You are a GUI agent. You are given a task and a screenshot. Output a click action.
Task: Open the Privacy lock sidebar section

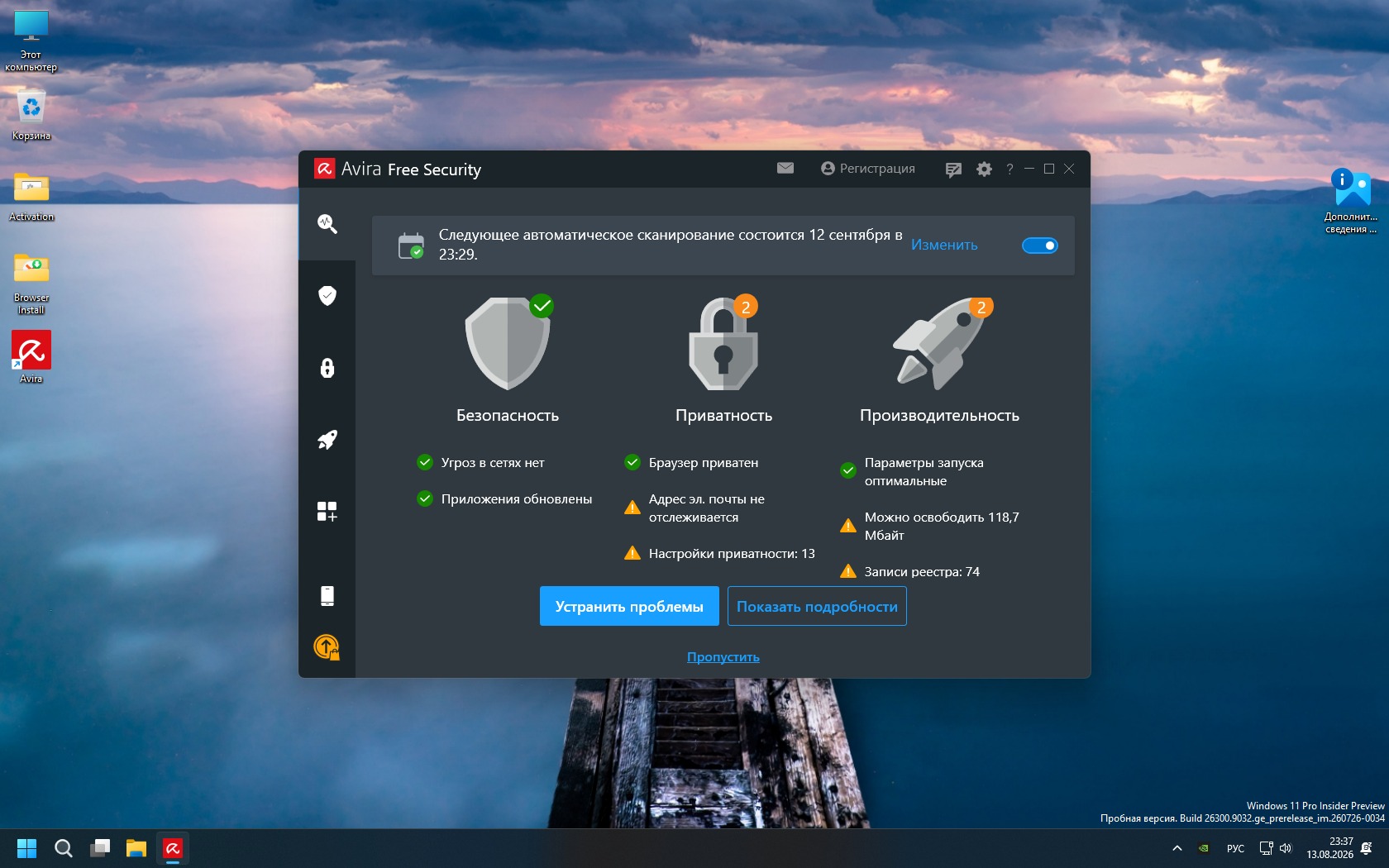pos(327,368)
